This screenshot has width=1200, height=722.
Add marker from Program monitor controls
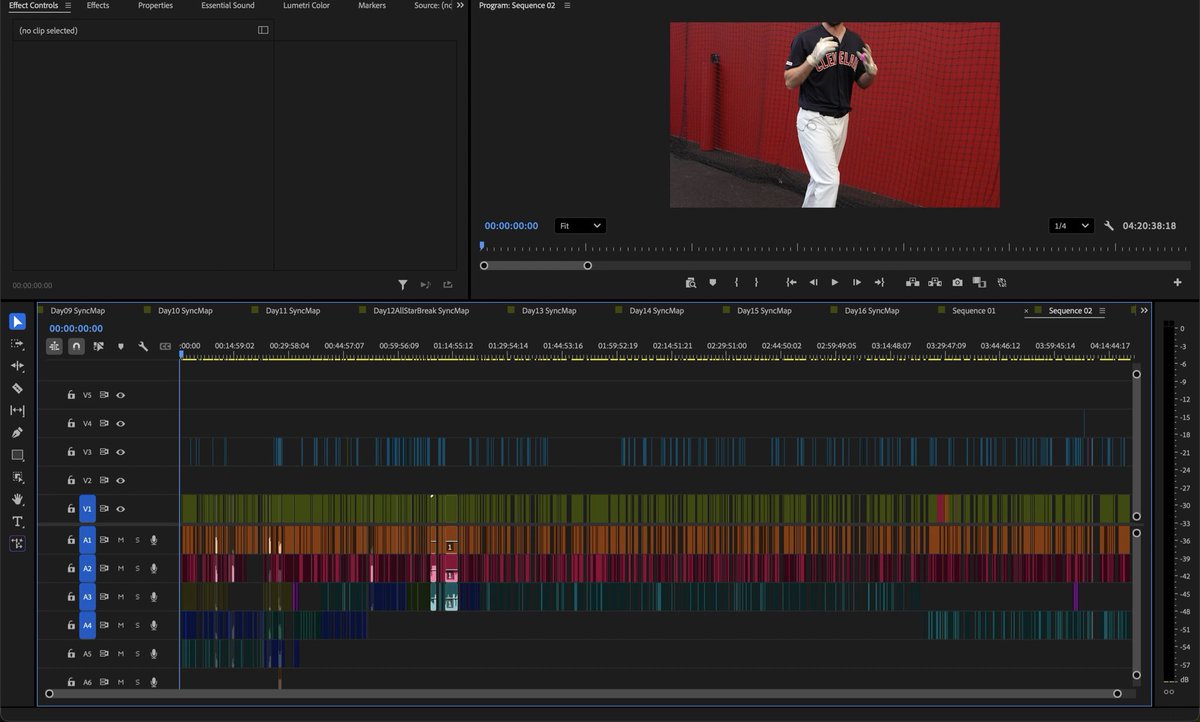coord(713,283)
